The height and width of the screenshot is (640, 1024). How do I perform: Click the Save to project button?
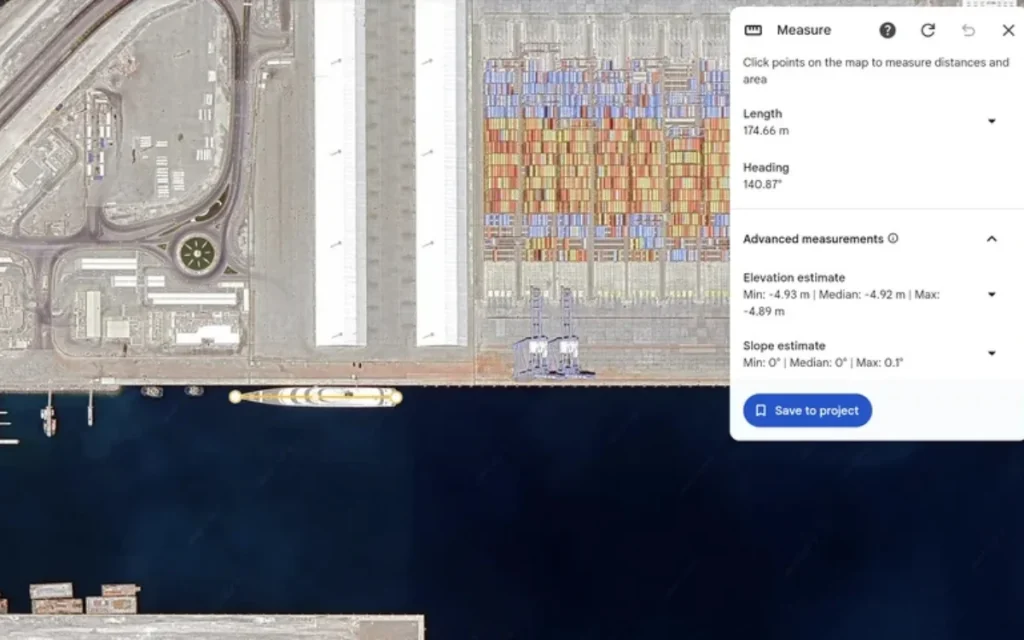click(807, 410)
